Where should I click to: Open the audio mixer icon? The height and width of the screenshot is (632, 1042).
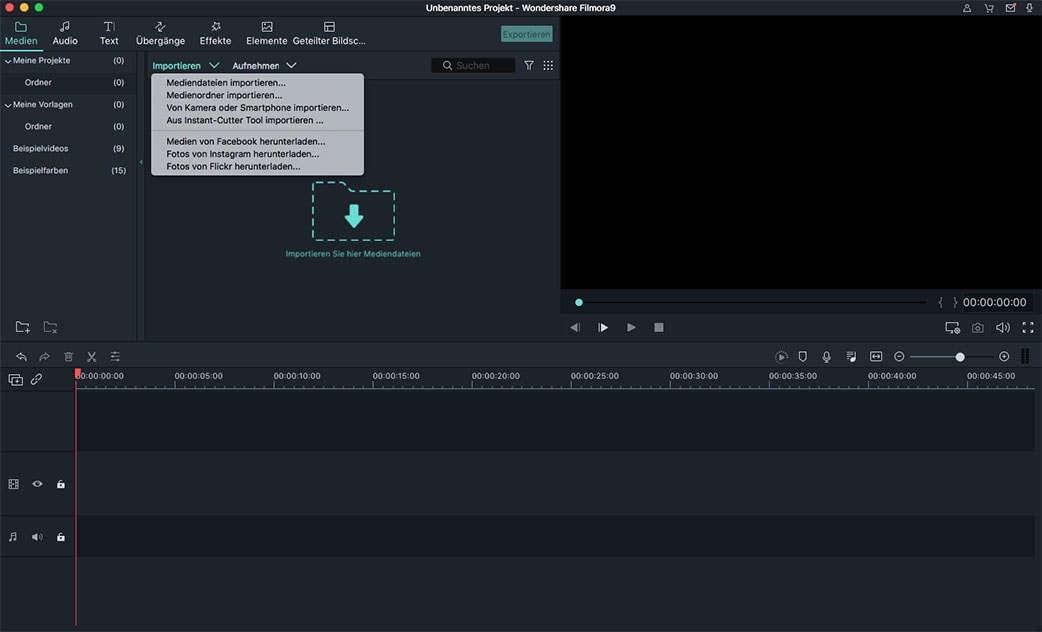[x=851, y=357]
